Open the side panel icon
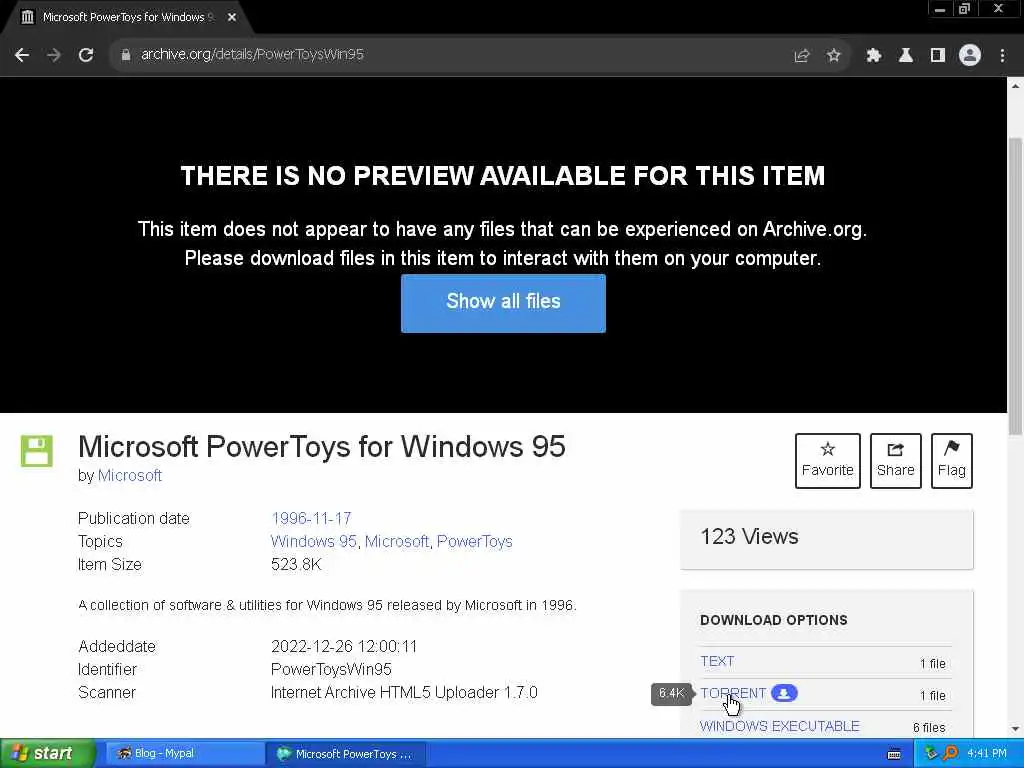The height and width of the screenshot is (768, 1024). pyautogui.click(x=938, y=56)
